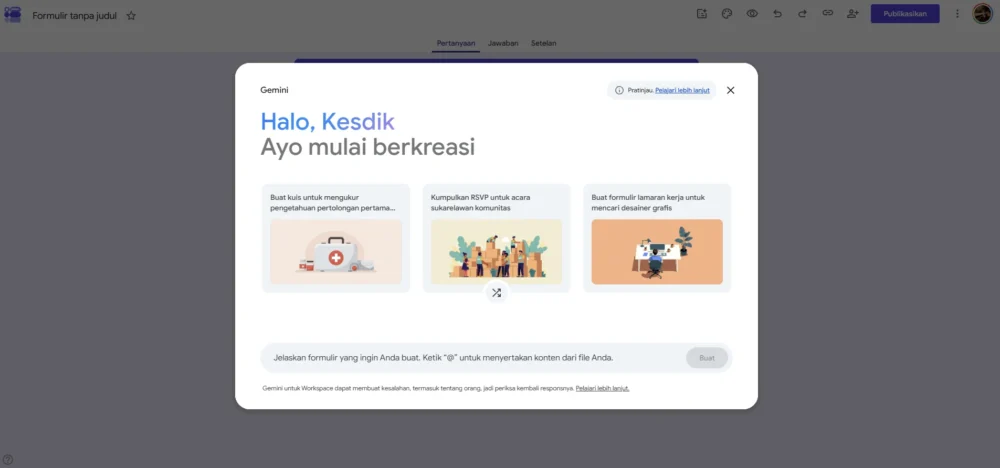Viewport: 1000px width, 468px height.
Task: Open the help question mark icon
Action: 8,459
